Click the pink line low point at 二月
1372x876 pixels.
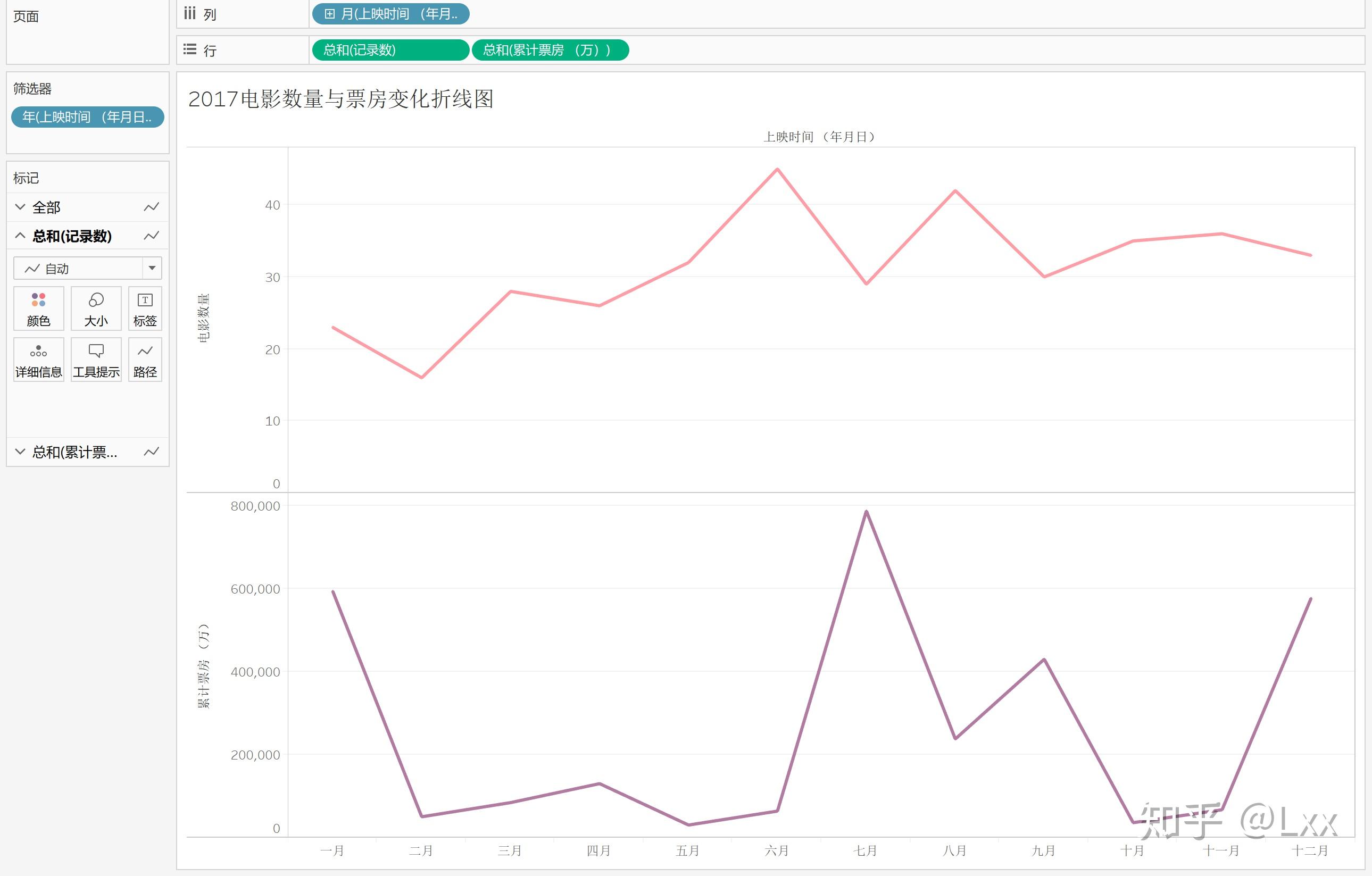[422, 377]
